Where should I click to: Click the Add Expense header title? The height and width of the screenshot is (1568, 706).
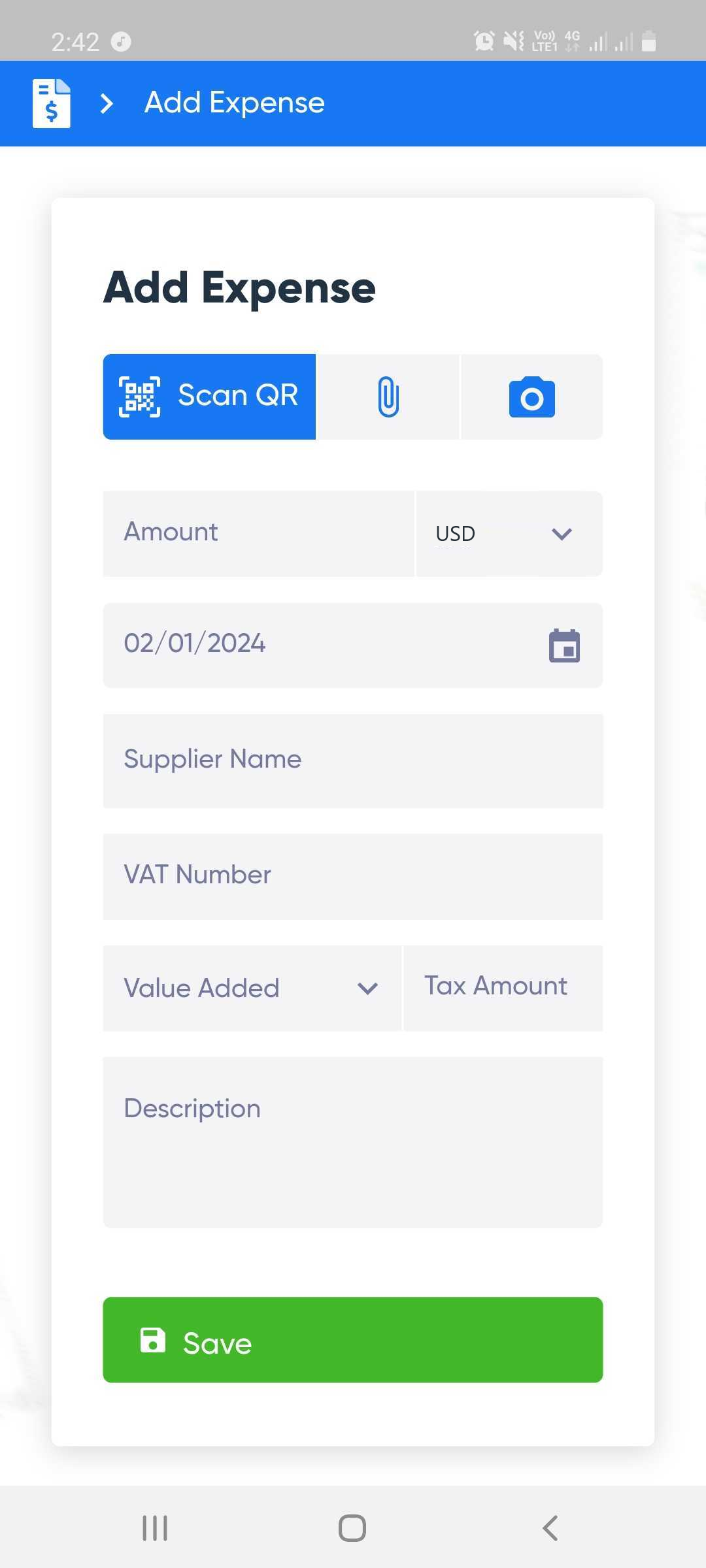235,103
